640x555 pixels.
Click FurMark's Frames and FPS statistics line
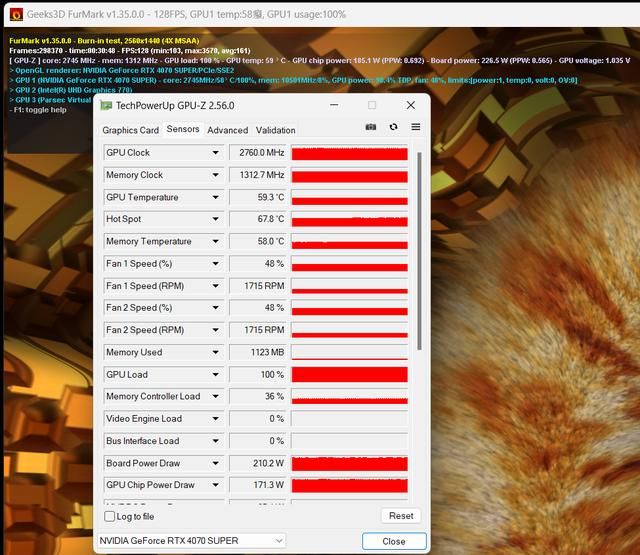(129, 51)
